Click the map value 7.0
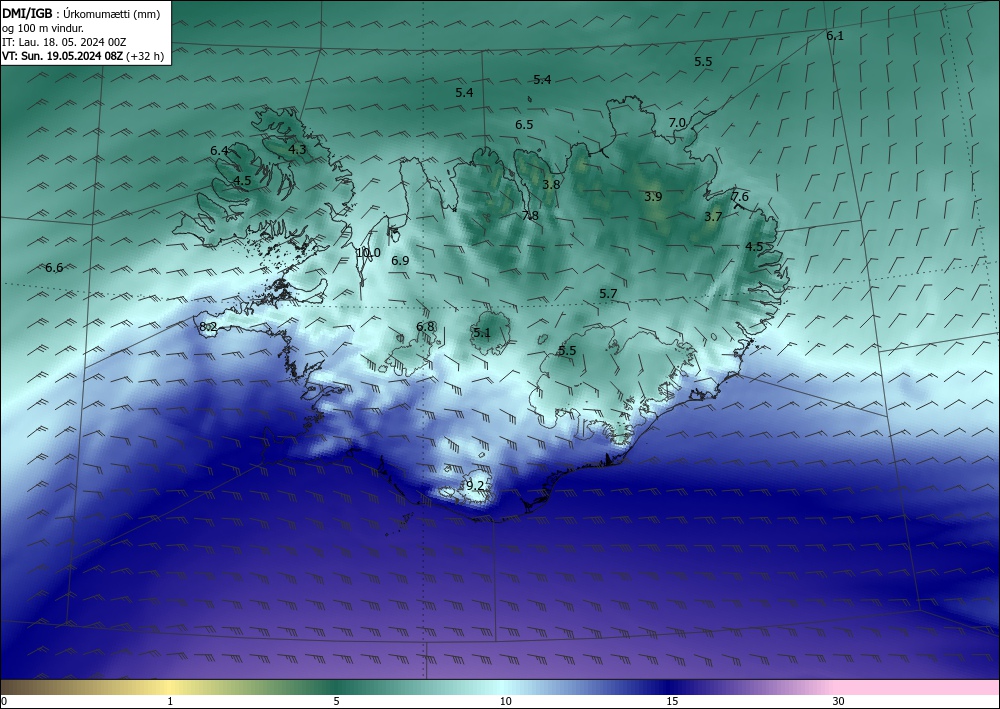The width and height of the screenshot is (1000, 709). [x=677, y=122]
